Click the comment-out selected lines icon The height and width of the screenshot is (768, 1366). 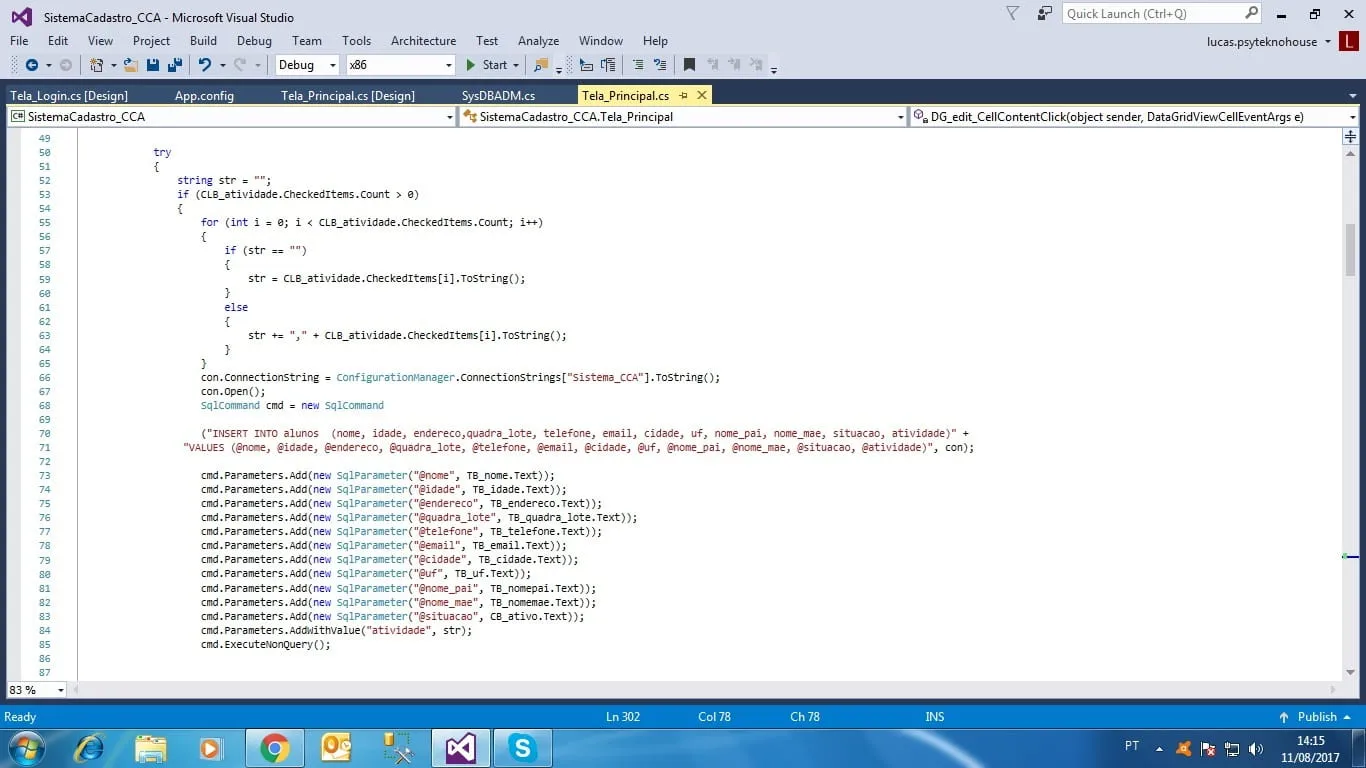click(637, 65)
